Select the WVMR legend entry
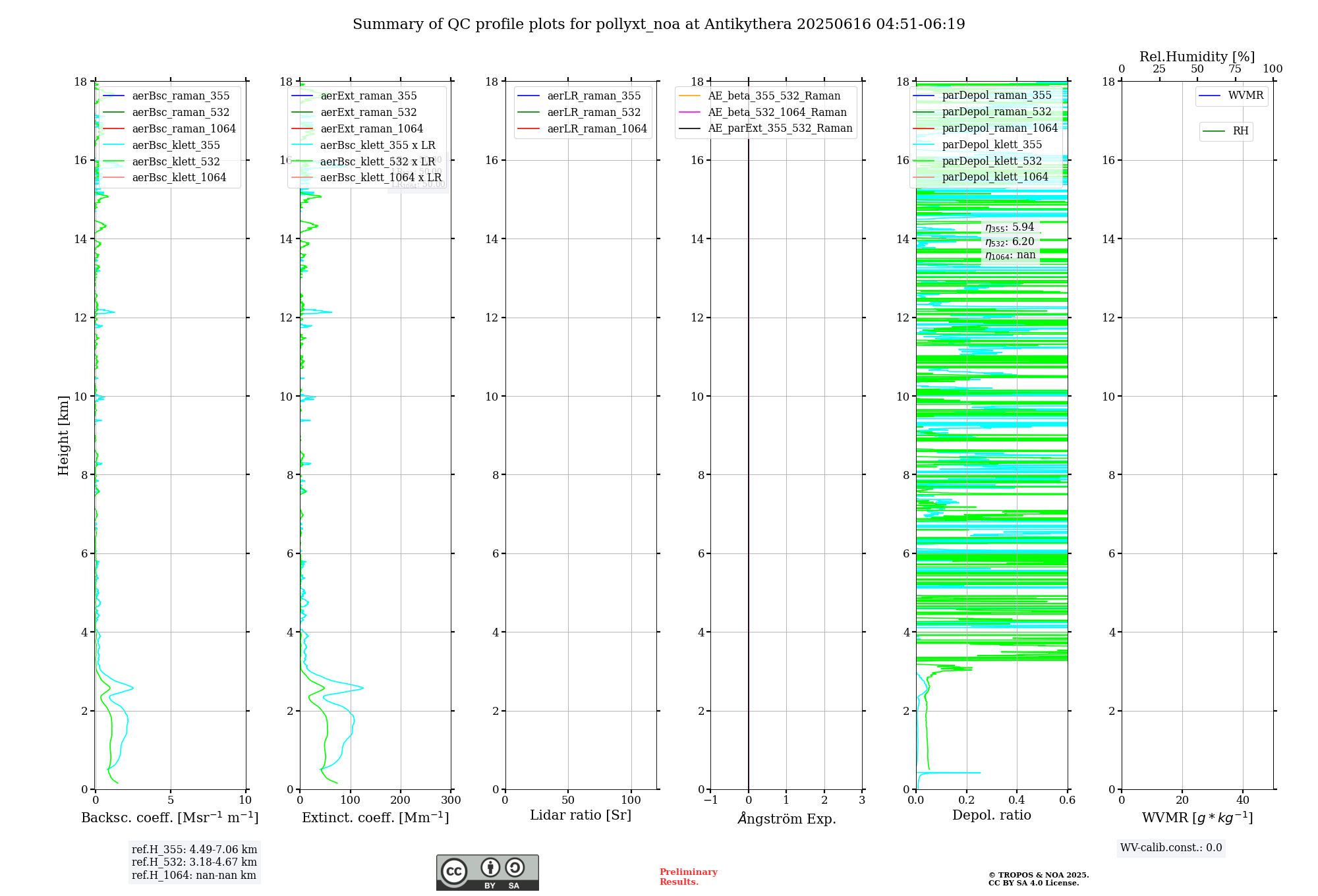 pyautogui.click(x=1232, y=96)
